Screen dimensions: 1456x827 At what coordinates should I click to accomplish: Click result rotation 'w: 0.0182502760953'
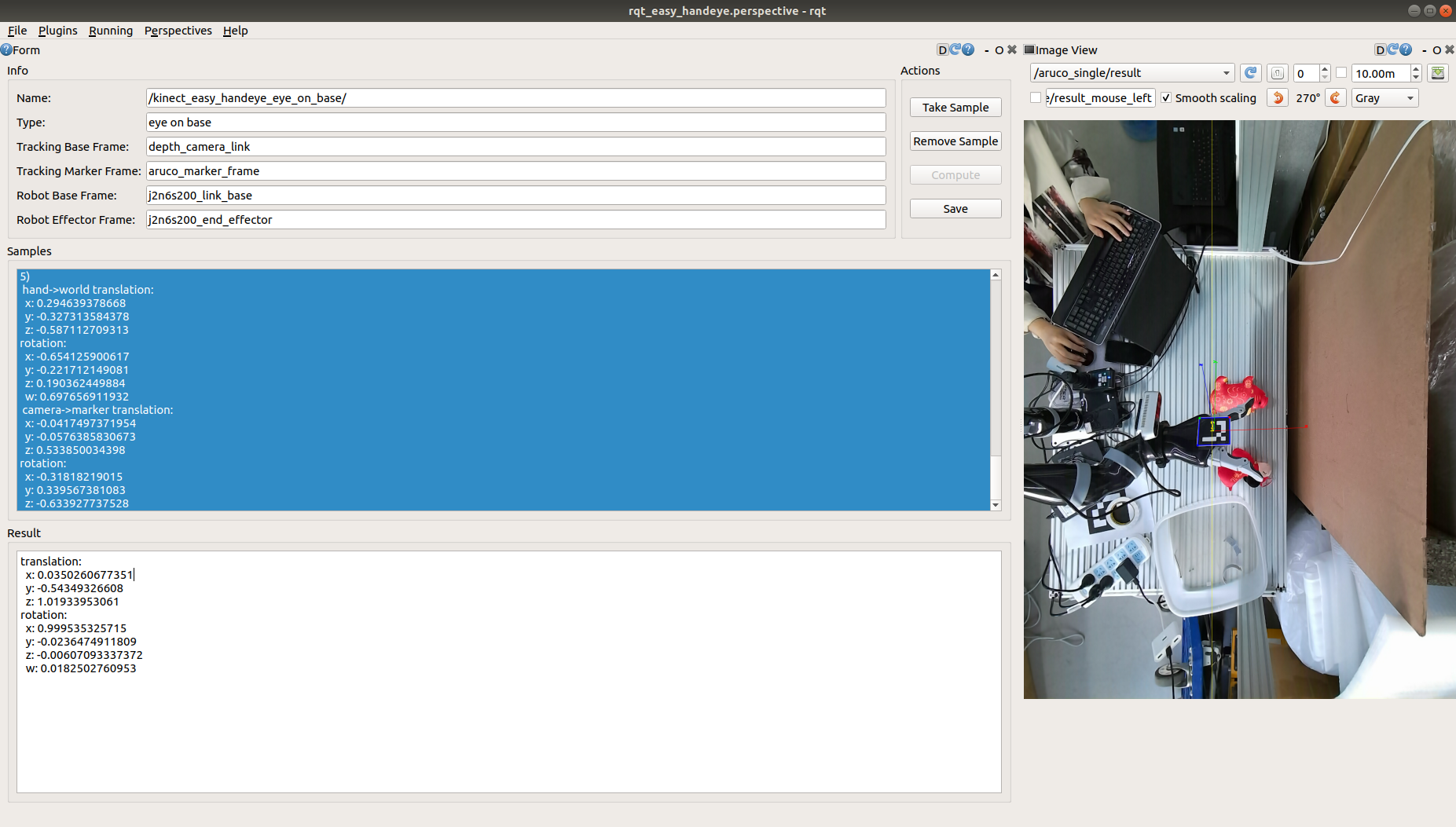point(81,668)
